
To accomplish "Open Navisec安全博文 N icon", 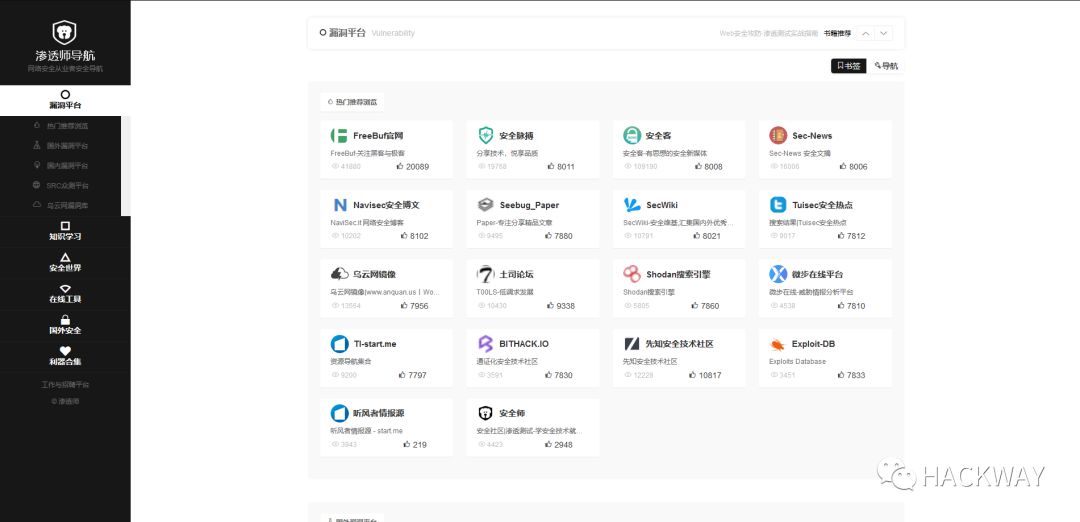I will 339,205.
